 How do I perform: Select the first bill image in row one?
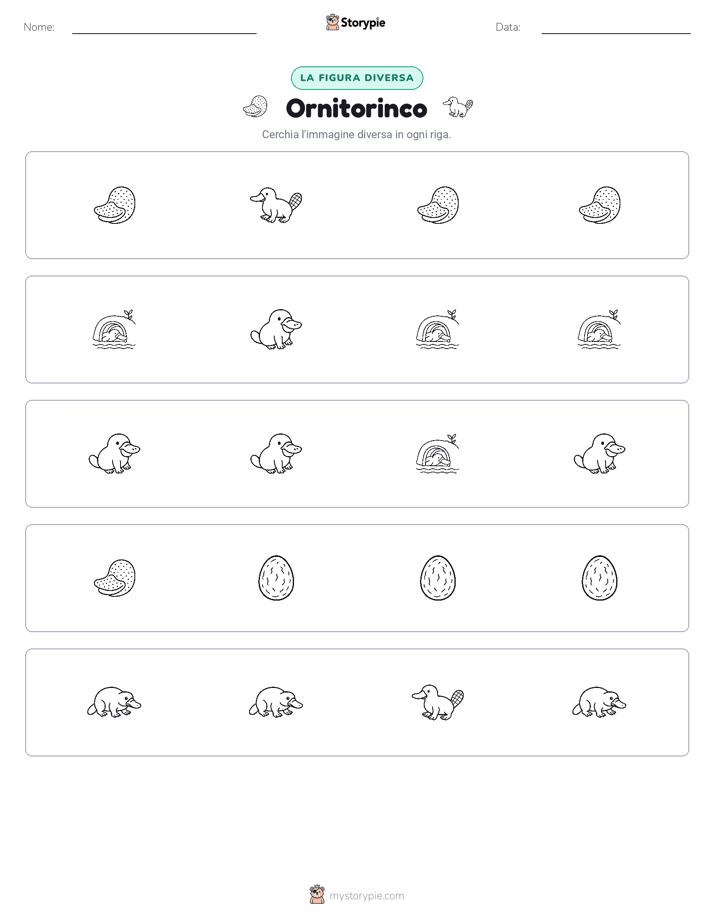point(115,205)
